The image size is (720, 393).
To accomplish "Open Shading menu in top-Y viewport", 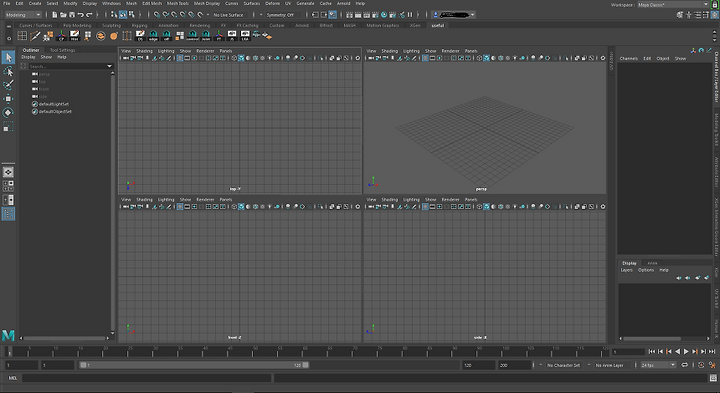I will coord(144,51).
